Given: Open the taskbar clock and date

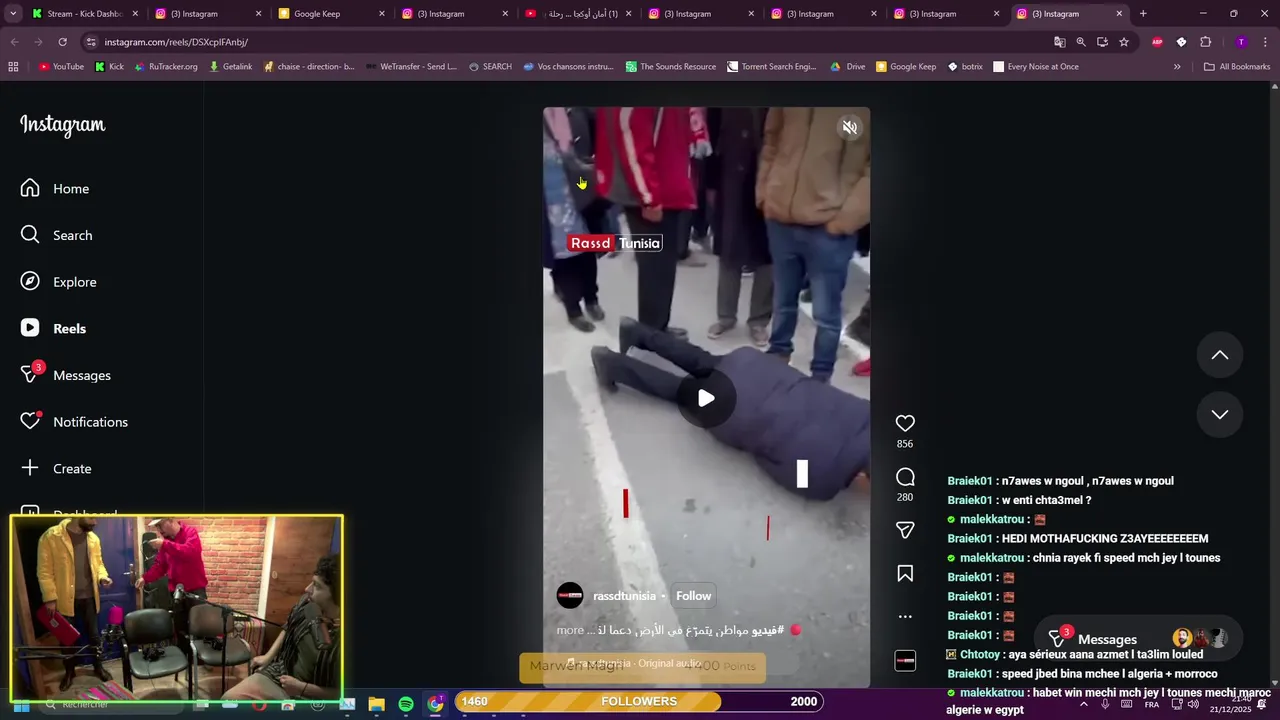Looking at the screenshot, I should coord(1229,705).
